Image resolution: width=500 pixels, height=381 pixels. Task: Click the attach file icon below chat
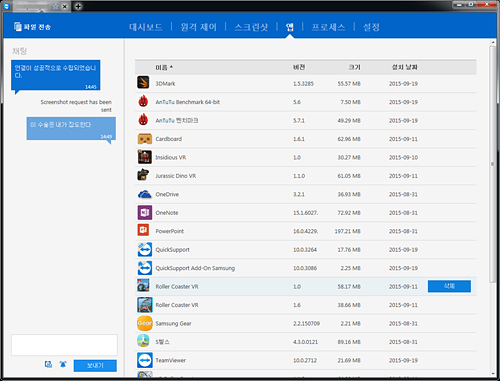coord(48,364)
